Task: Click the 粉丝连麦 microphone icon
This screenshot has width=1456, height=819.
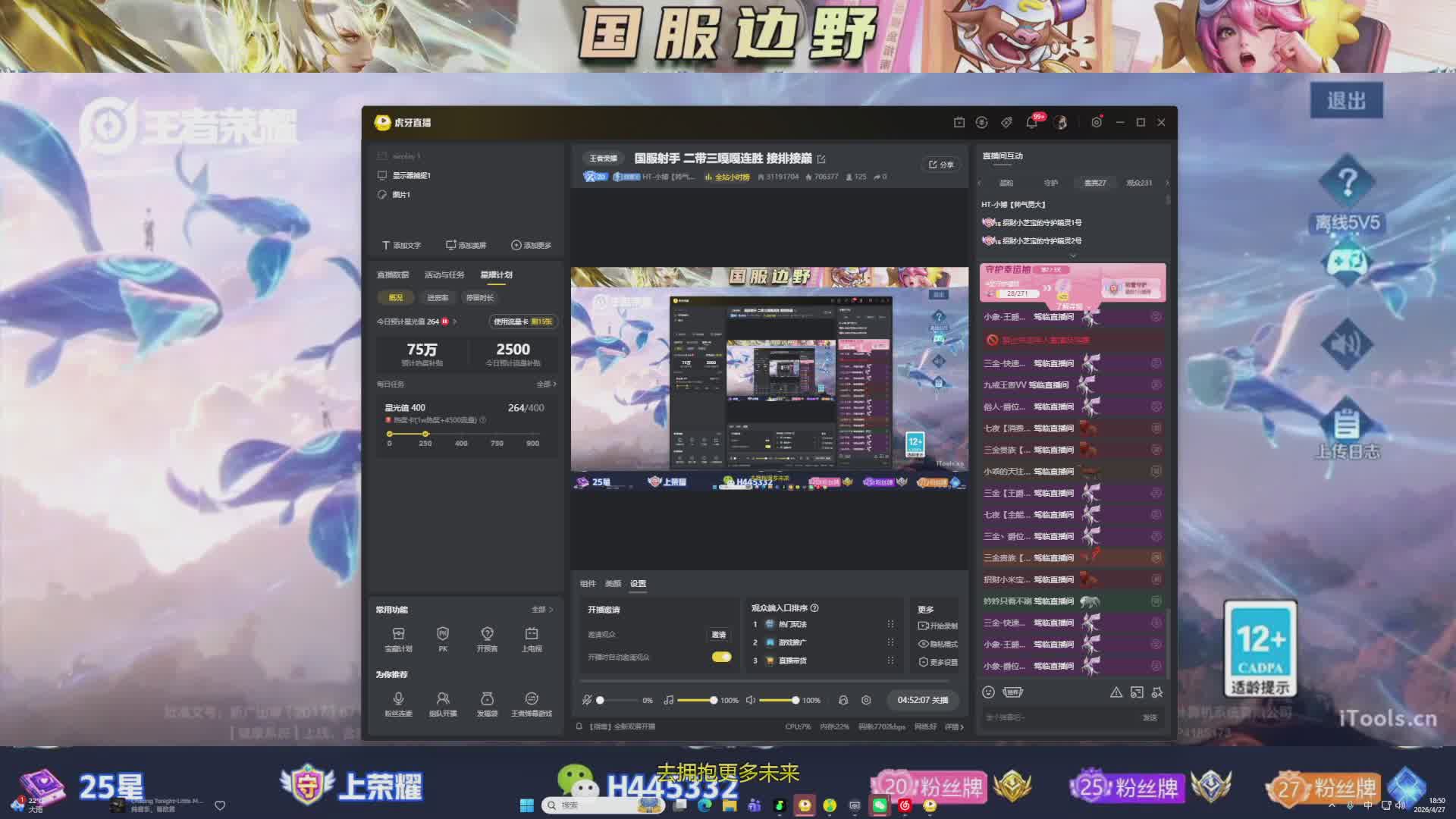Action: (x=398, y=699)
